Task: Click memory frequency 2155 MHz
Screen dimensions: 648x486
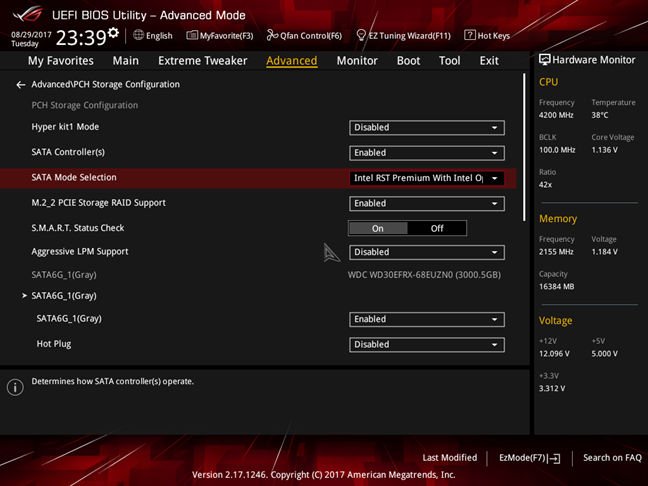Action: [x=556, y=251]
